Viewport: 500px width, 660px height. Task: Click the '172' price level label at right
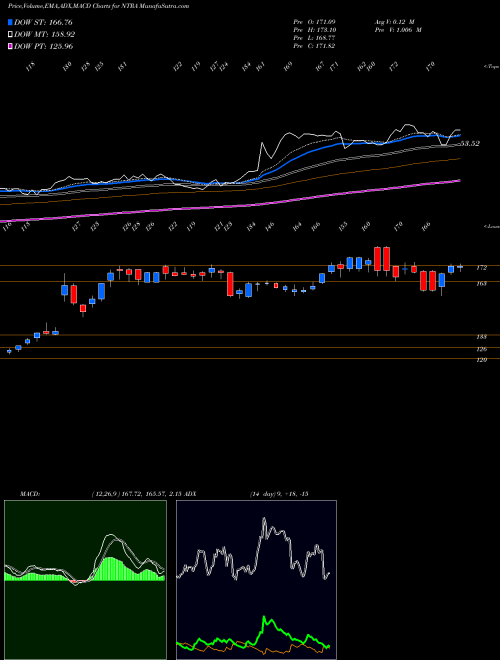point(481,268)
